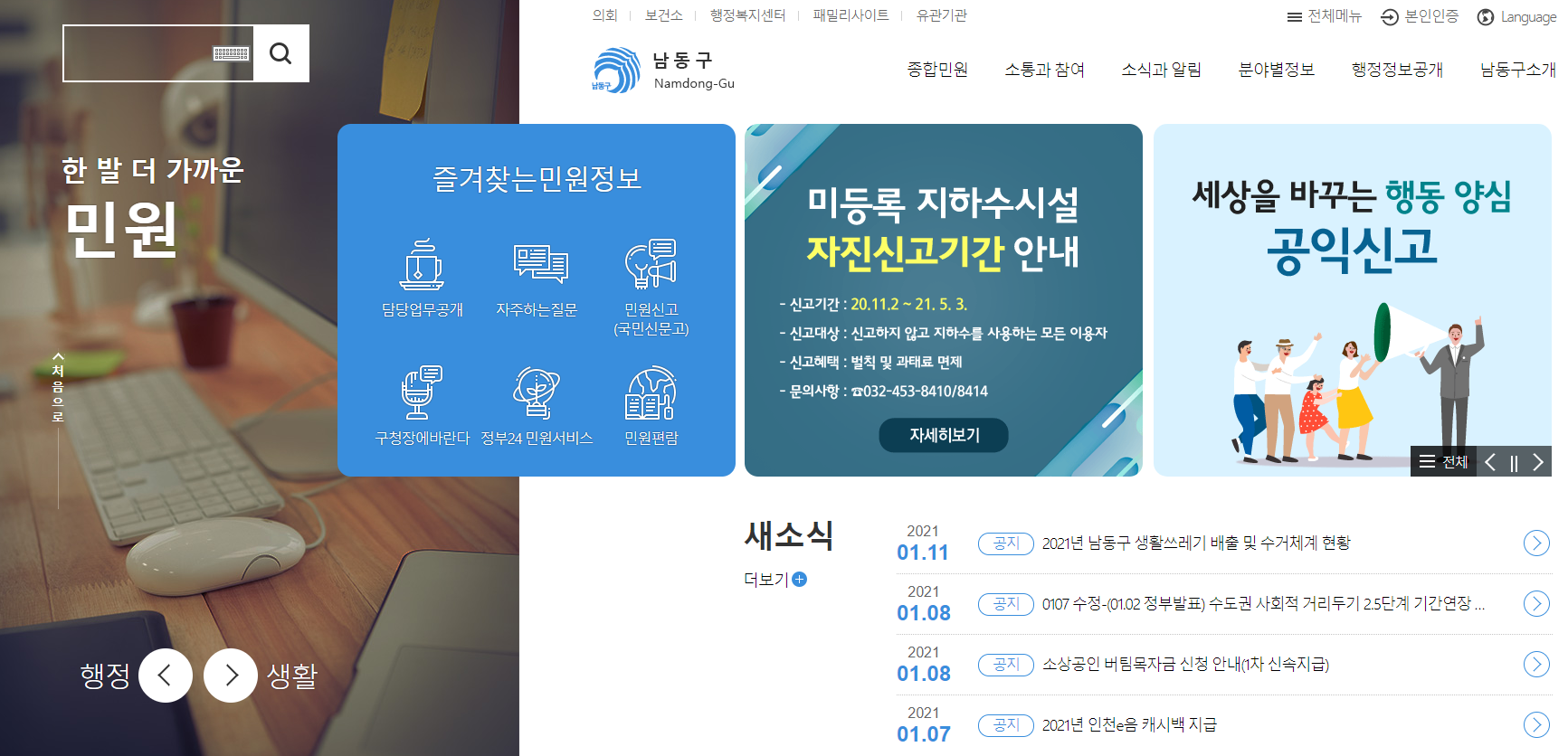This screenshot has width=1568, height=756.
Task: Show next banner slide arrow
Action: 1538,462
